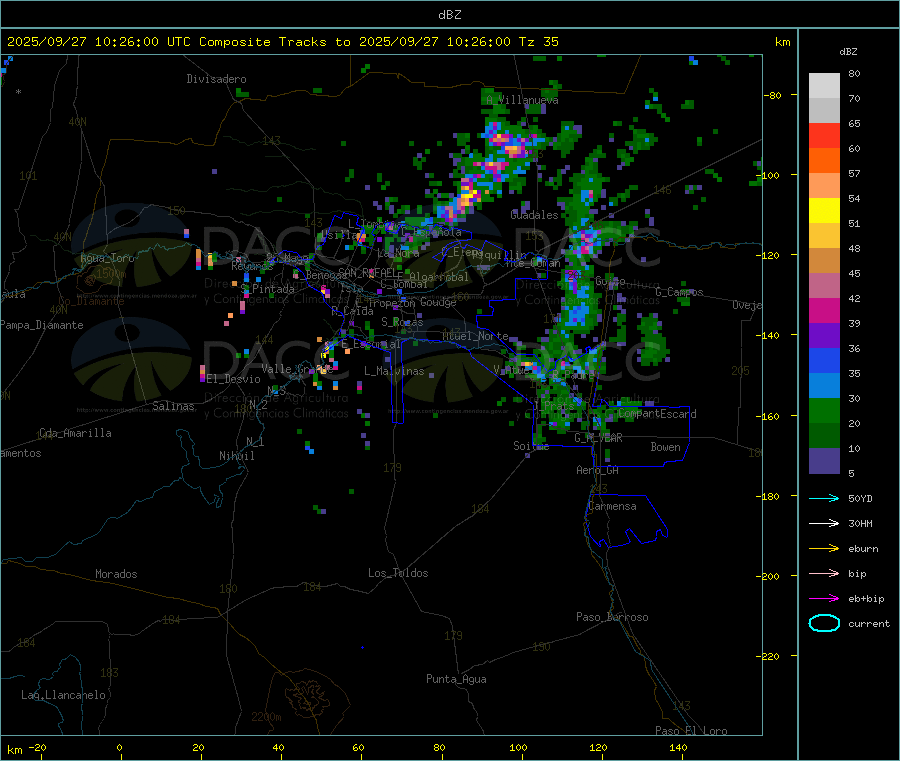Choose the light blue 30-35 dBZ band

point(824,386)
